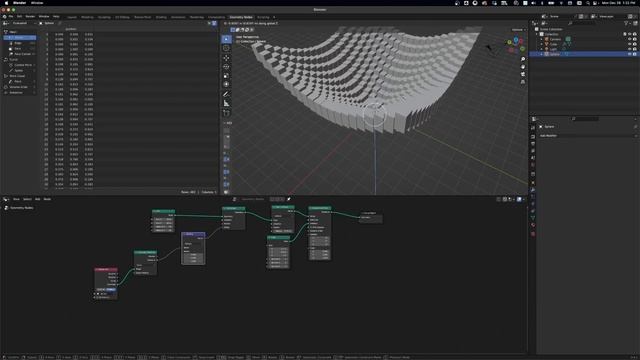Viewport: 640px width, 360px height.
Task: Open the Material properties tab
Action: [x=533, y=225]
